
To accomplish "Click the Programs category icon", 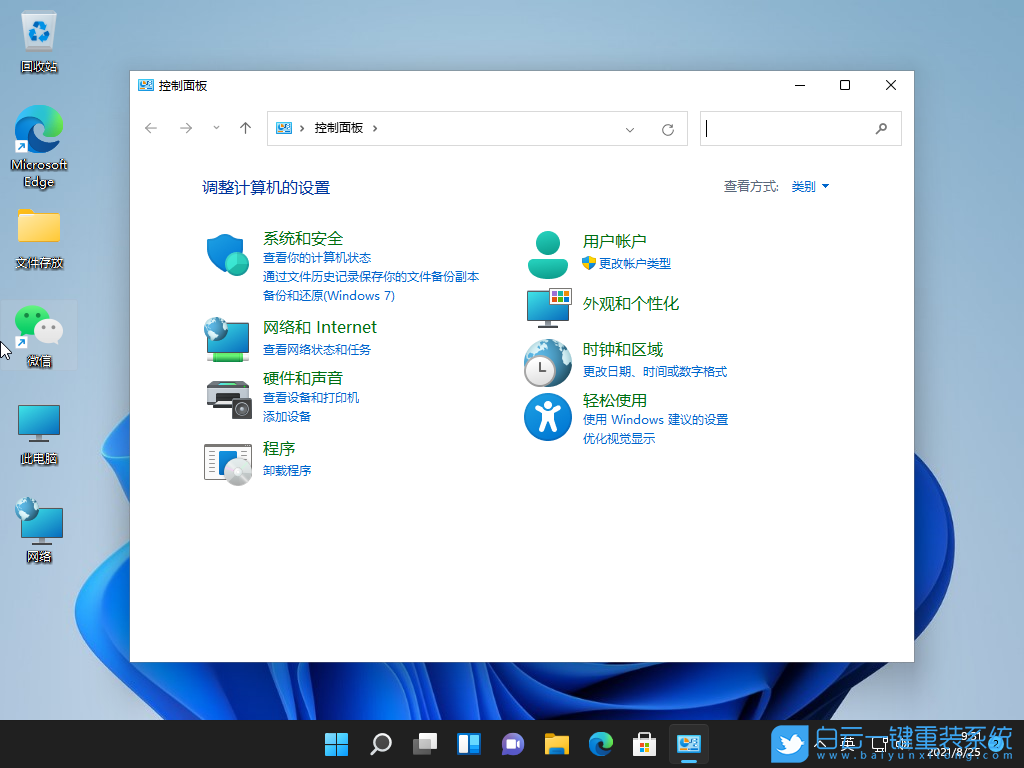I will [x=228, y=462].
